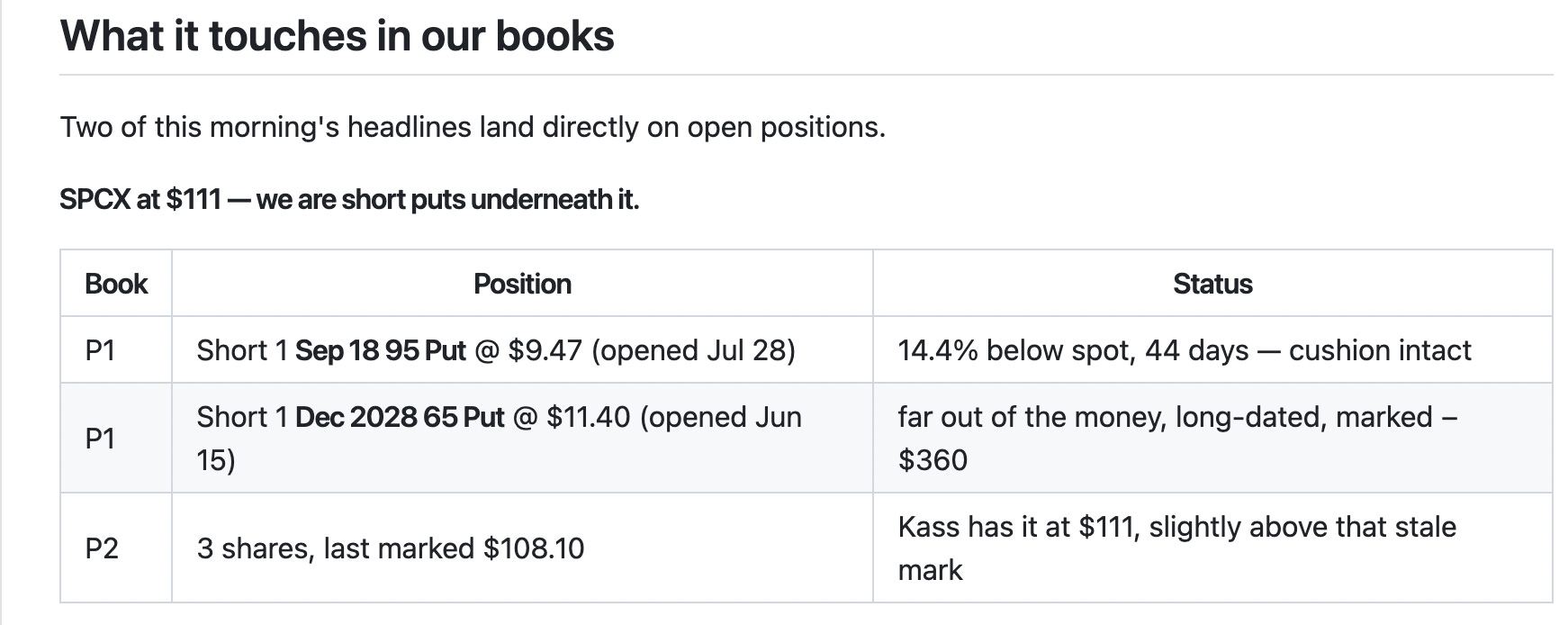
Task: Click the Sep 18 95 Put position text
Action: pyautogui.click(x=381, y=350)
